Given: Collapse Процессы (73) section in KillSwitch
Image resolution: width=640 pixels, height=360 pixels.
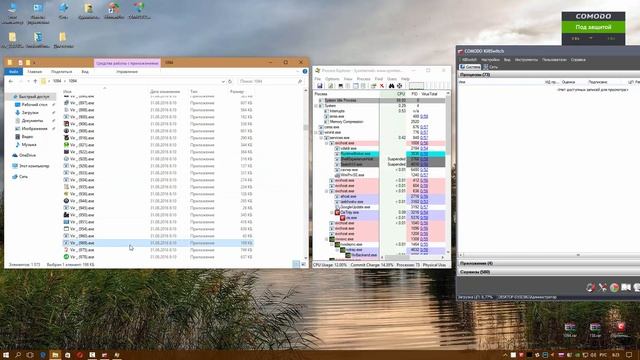Looking at the screenshot, I should [x=549, y=75].
